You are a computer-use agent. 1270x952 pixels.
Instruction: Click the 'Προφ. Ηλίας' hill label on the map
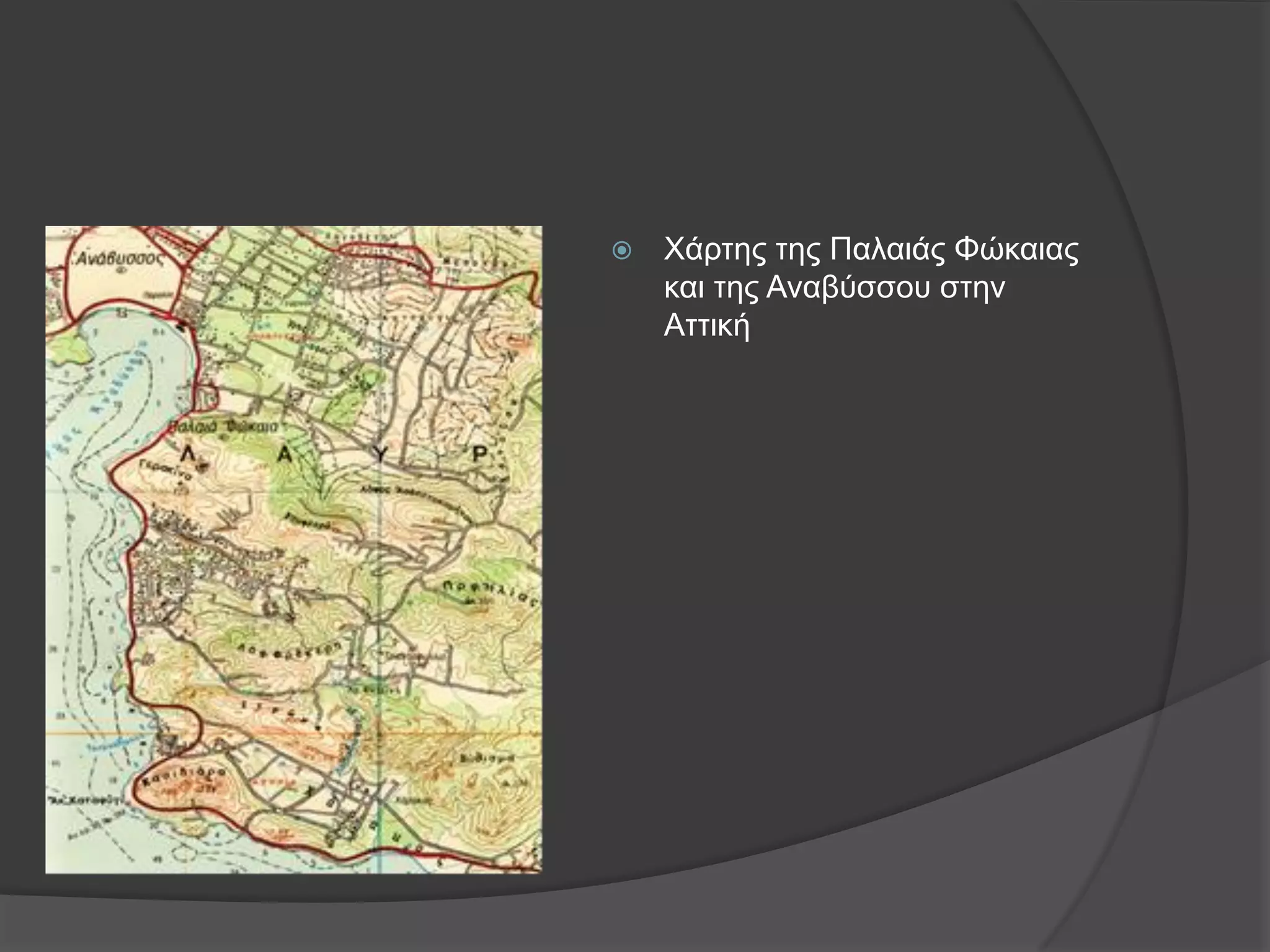489,593
